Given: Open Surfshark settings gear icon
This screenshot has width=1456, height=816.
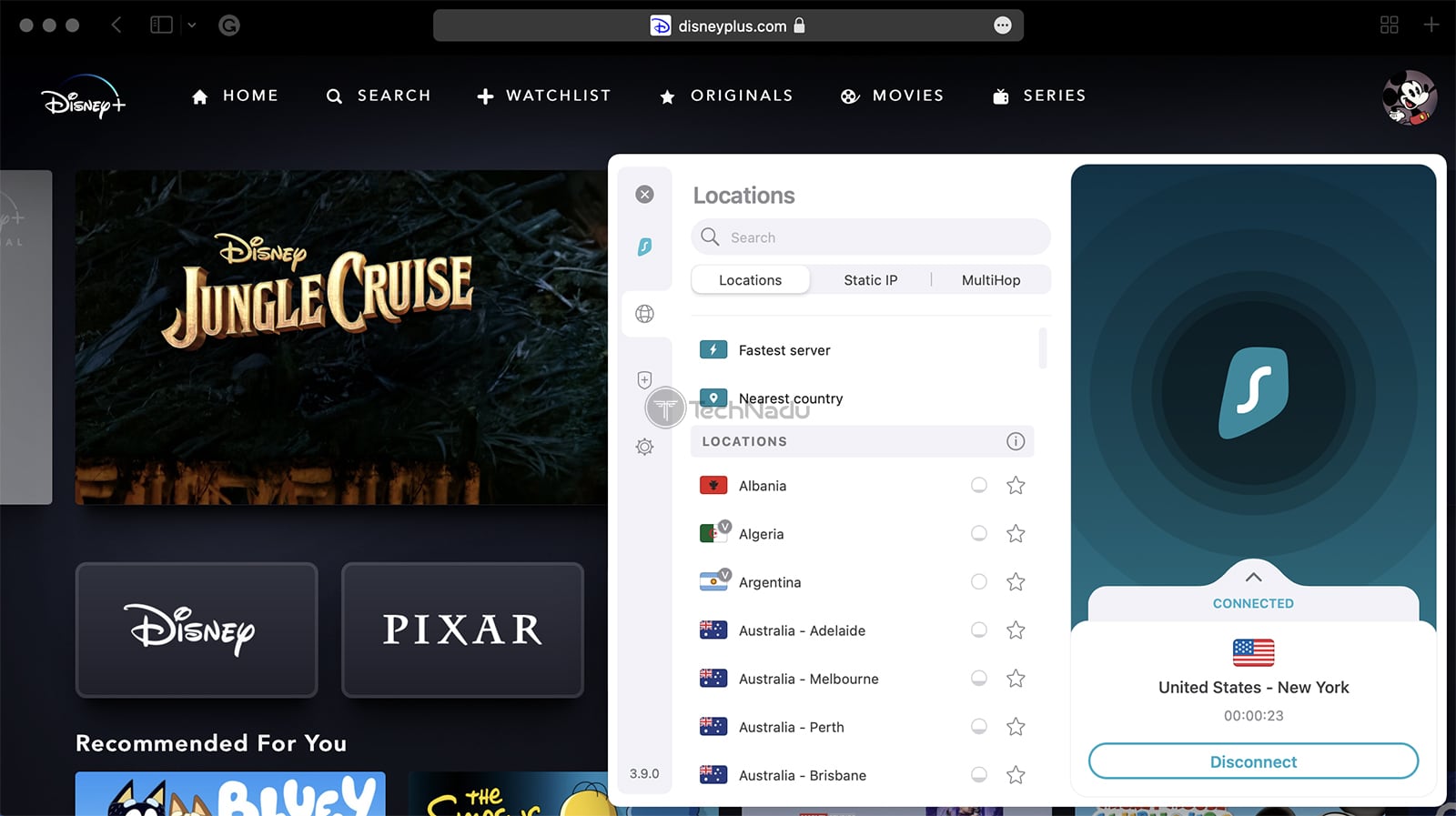Looking at the screenshot, I should tap(644, 447).
